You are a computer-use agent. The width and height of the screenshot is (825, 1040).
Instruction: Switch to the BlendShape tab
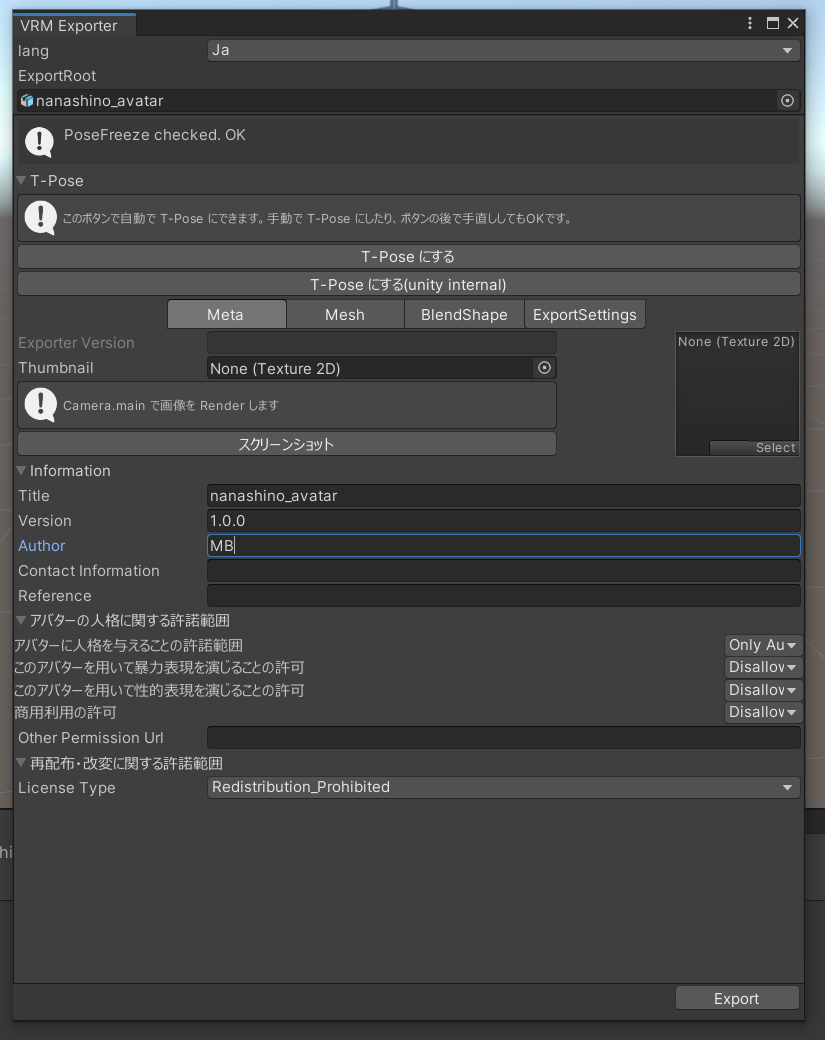pyautogui.click(x=464, y=314)
